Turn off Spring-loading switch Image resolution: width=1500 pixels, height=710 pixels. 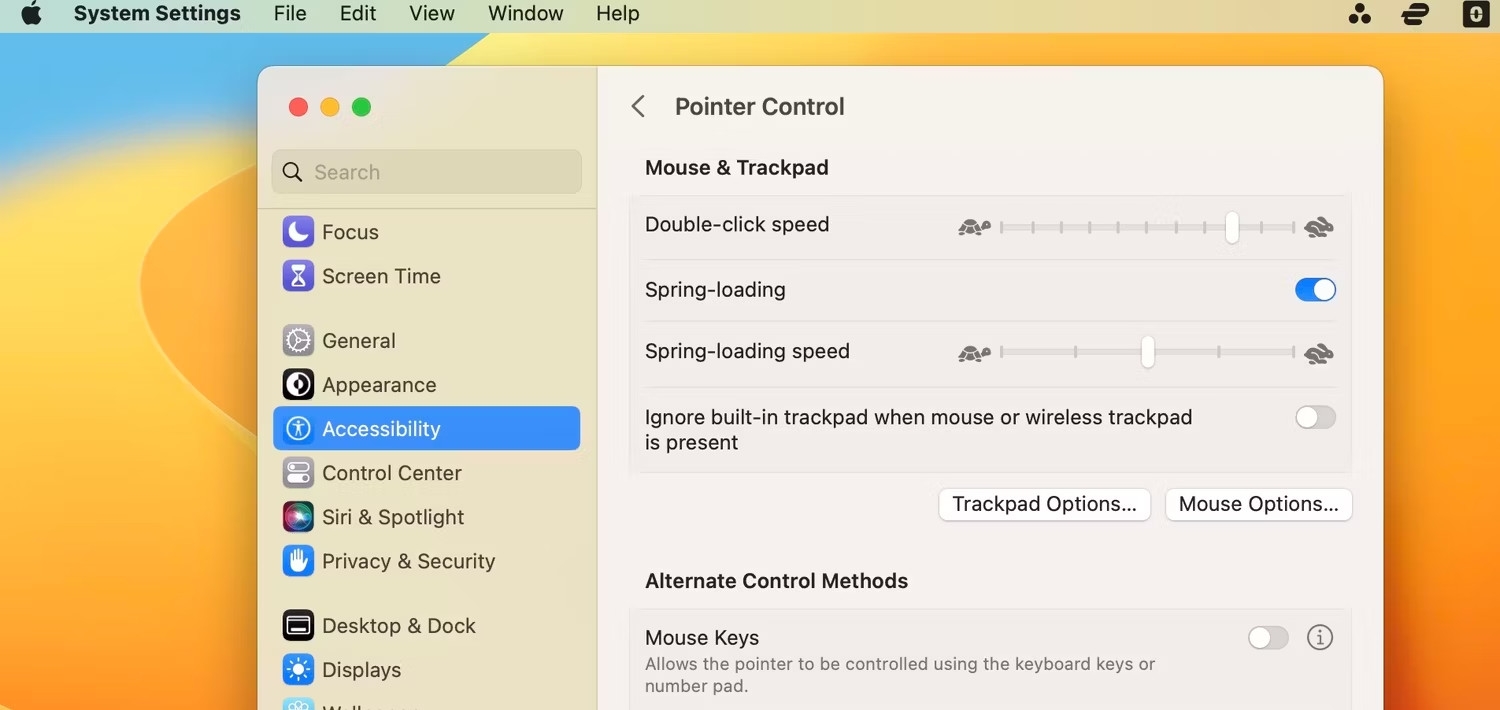click(x=1315, y=290)
